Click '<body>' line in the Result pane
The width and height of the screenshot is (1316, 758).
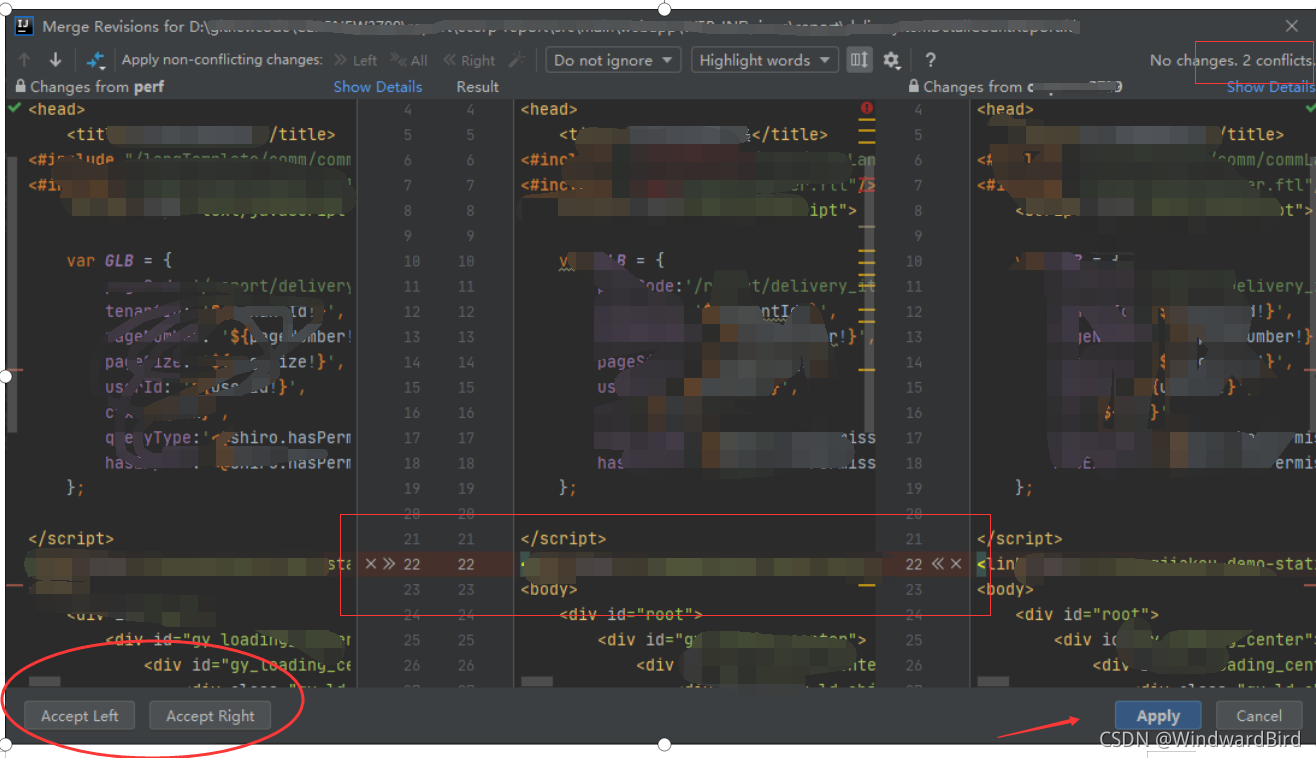[x=549, y=589]
